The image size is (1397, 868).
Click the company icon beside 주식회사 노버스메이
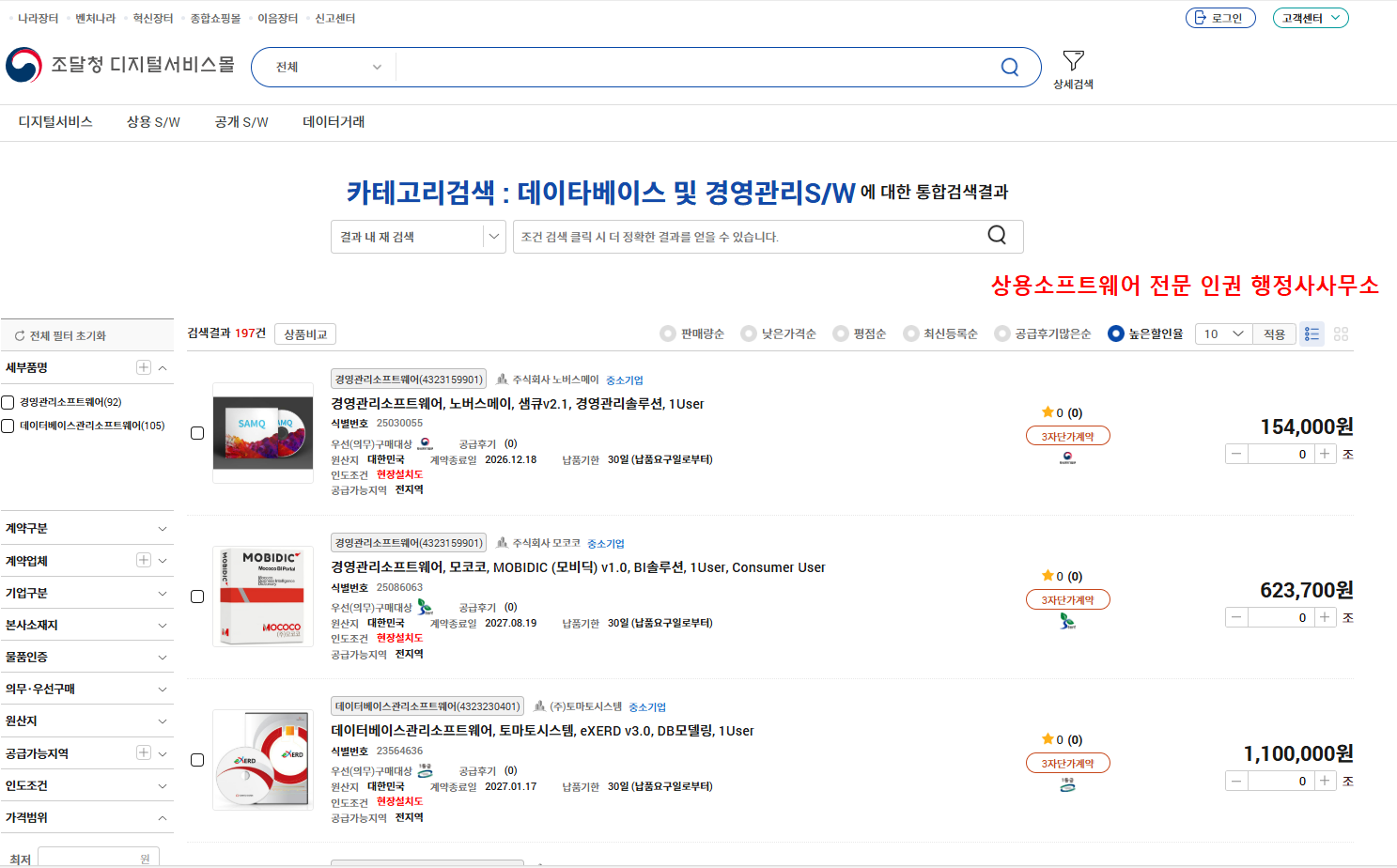click(502, 380)
